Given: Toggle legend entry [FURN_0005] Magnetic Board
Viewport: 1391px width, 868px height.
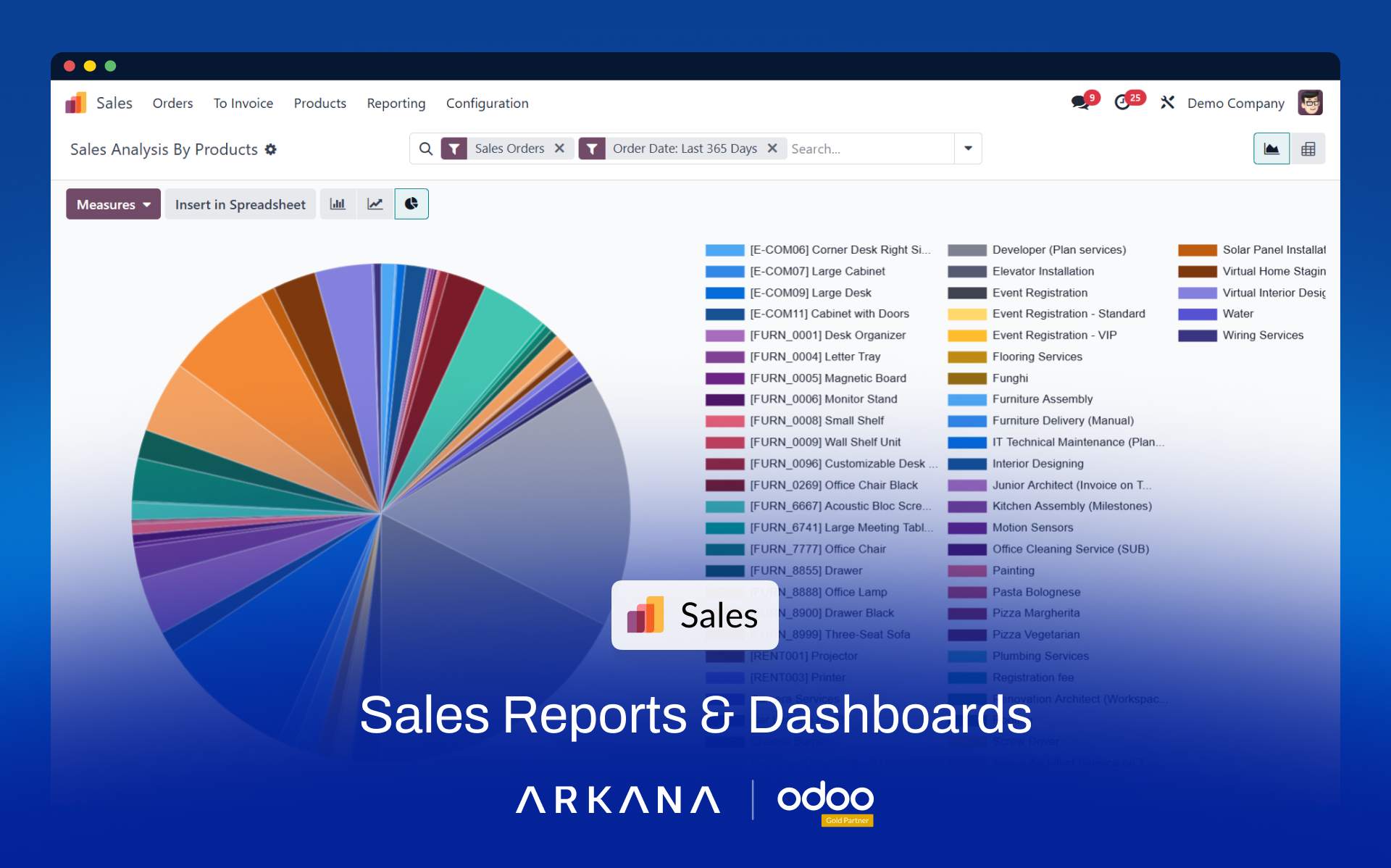Looking at the screenshot, I should click(806, 378).
